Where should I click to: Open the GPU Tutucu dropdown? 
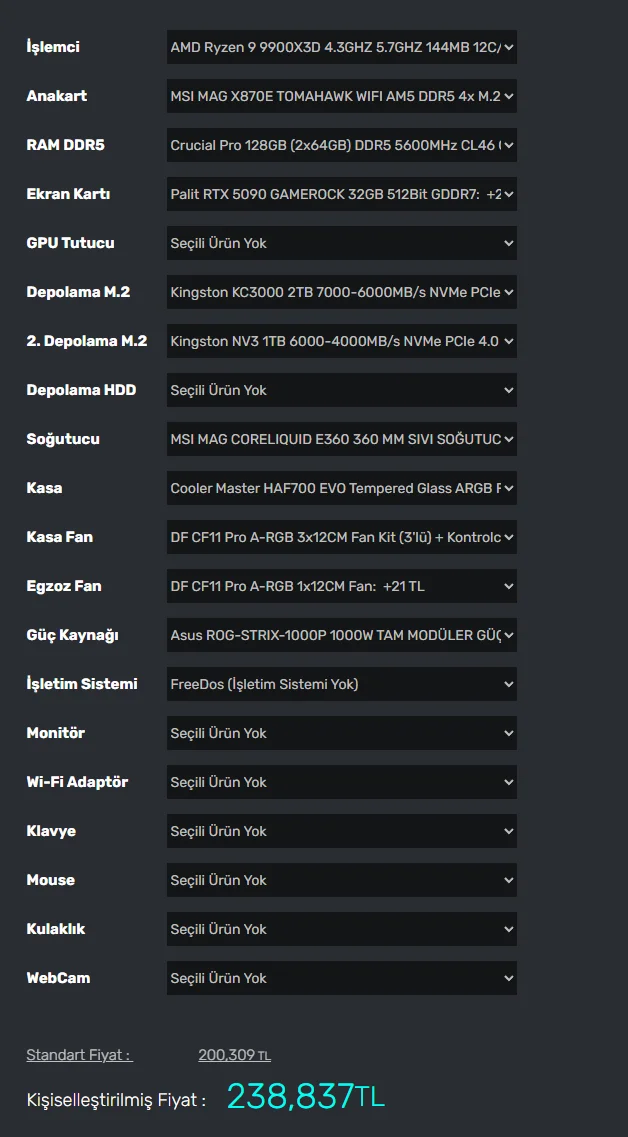(x=341, y=243)
